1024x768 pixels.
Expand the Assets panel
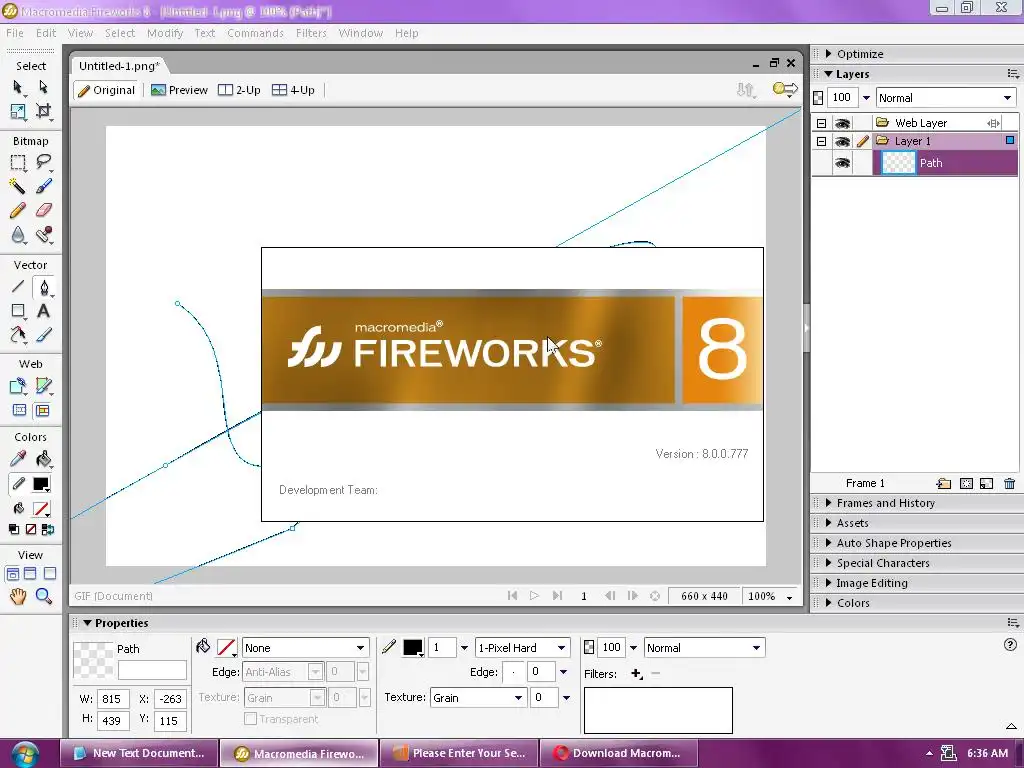[829, 522]
